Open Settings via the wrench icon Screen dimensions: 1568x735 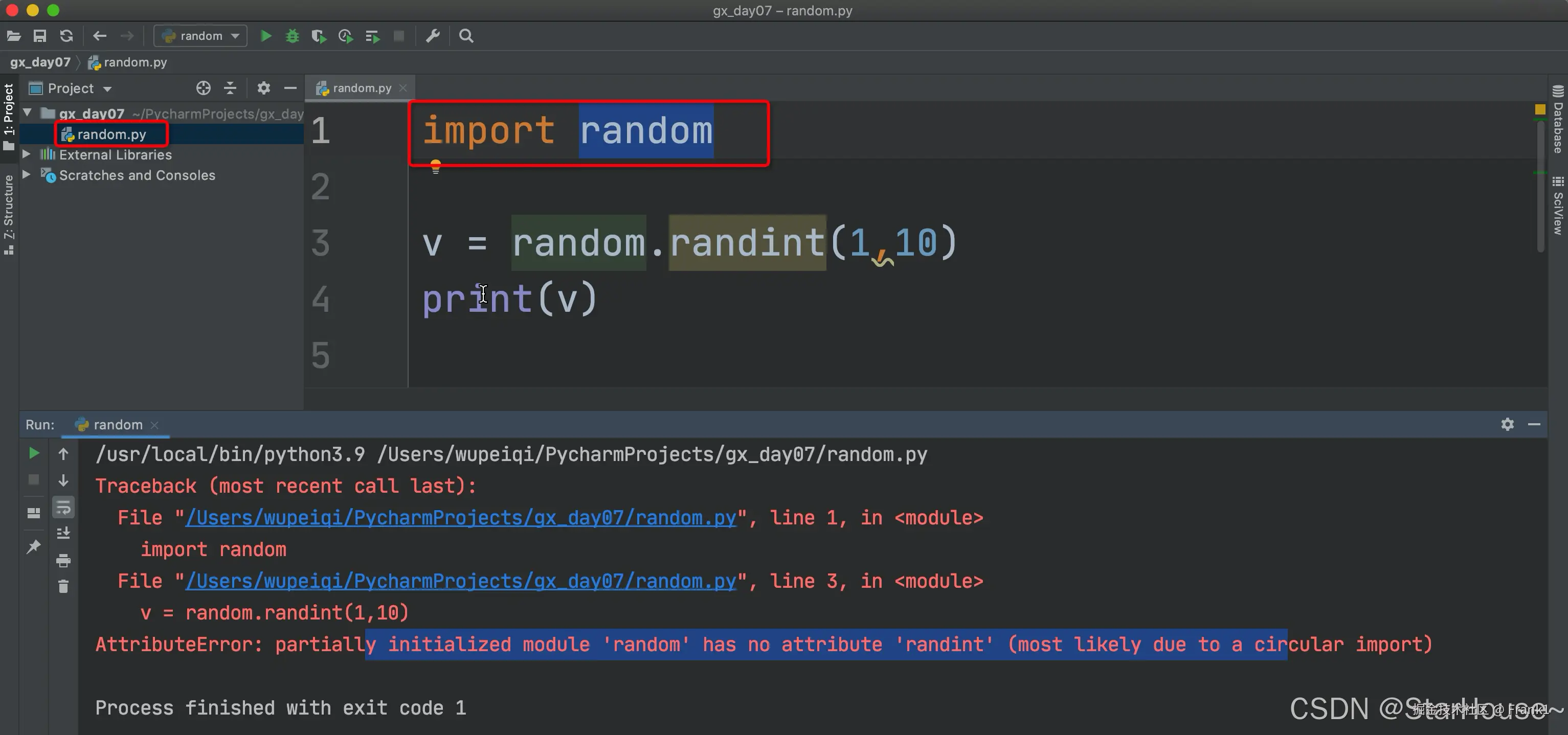(433, 36)
